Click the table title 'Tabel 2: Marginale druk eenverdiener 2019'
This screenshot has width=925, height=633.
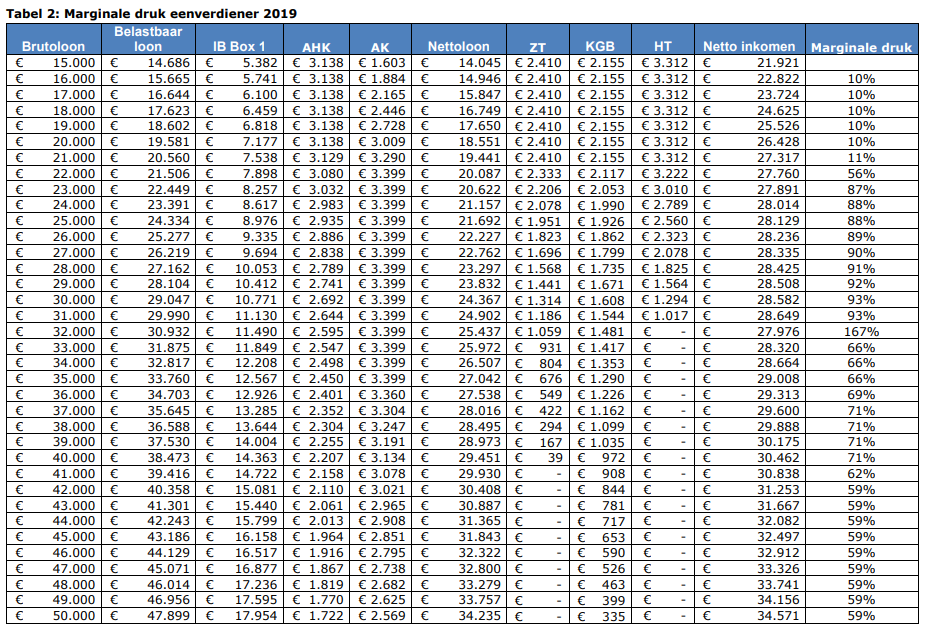click(152, 13)
